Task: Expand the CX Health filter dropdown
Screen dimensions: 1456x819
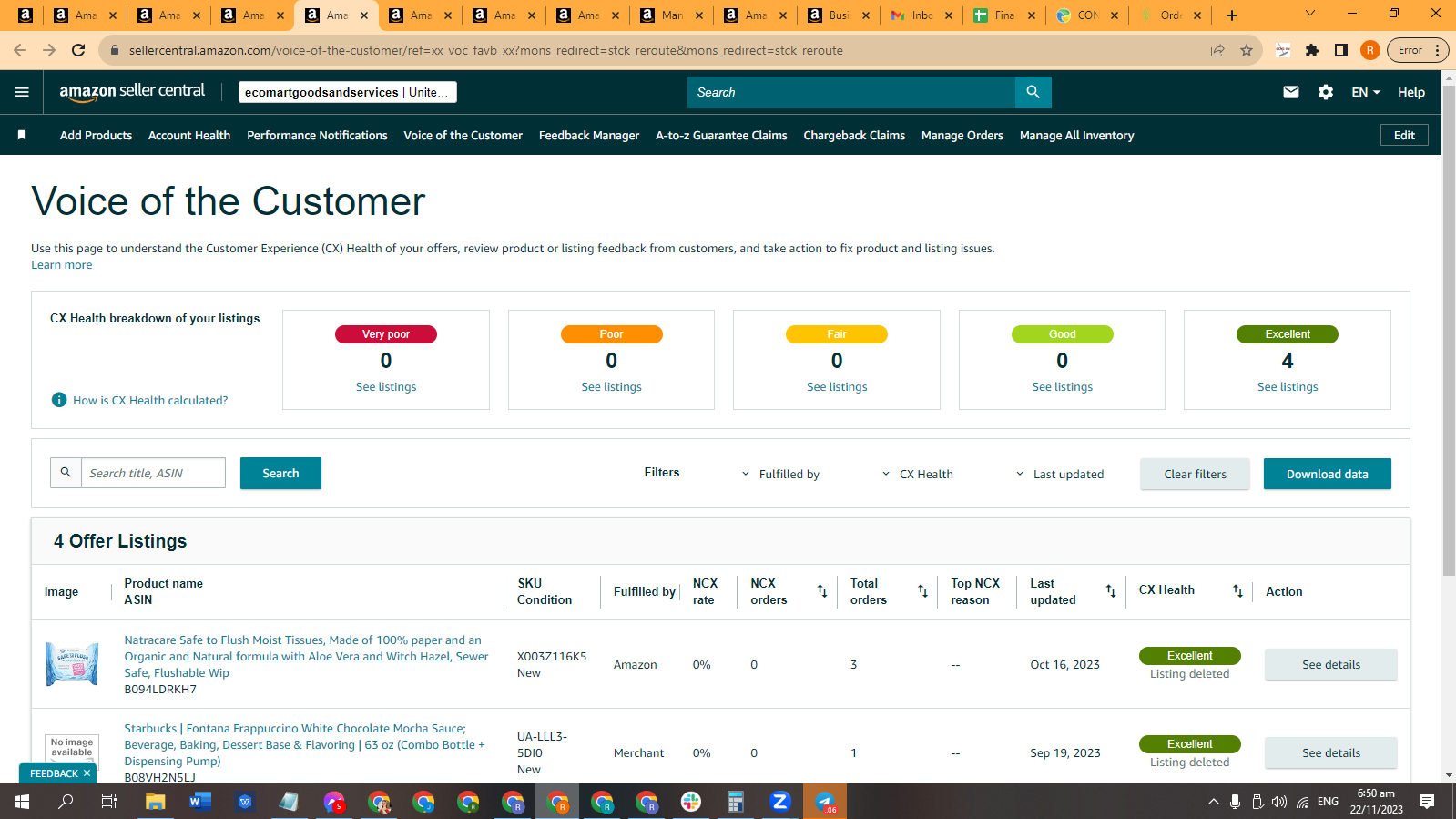Action: tap(918, 474)
